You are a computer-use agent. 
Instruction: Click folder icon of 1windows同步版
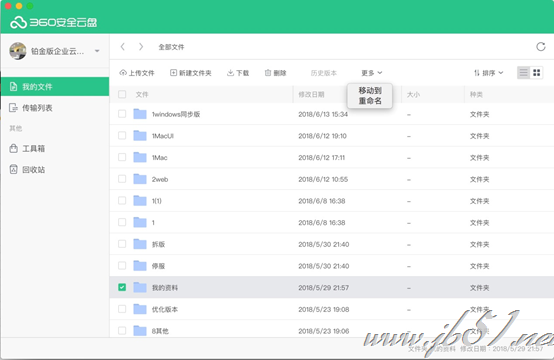tap(140, 114)
